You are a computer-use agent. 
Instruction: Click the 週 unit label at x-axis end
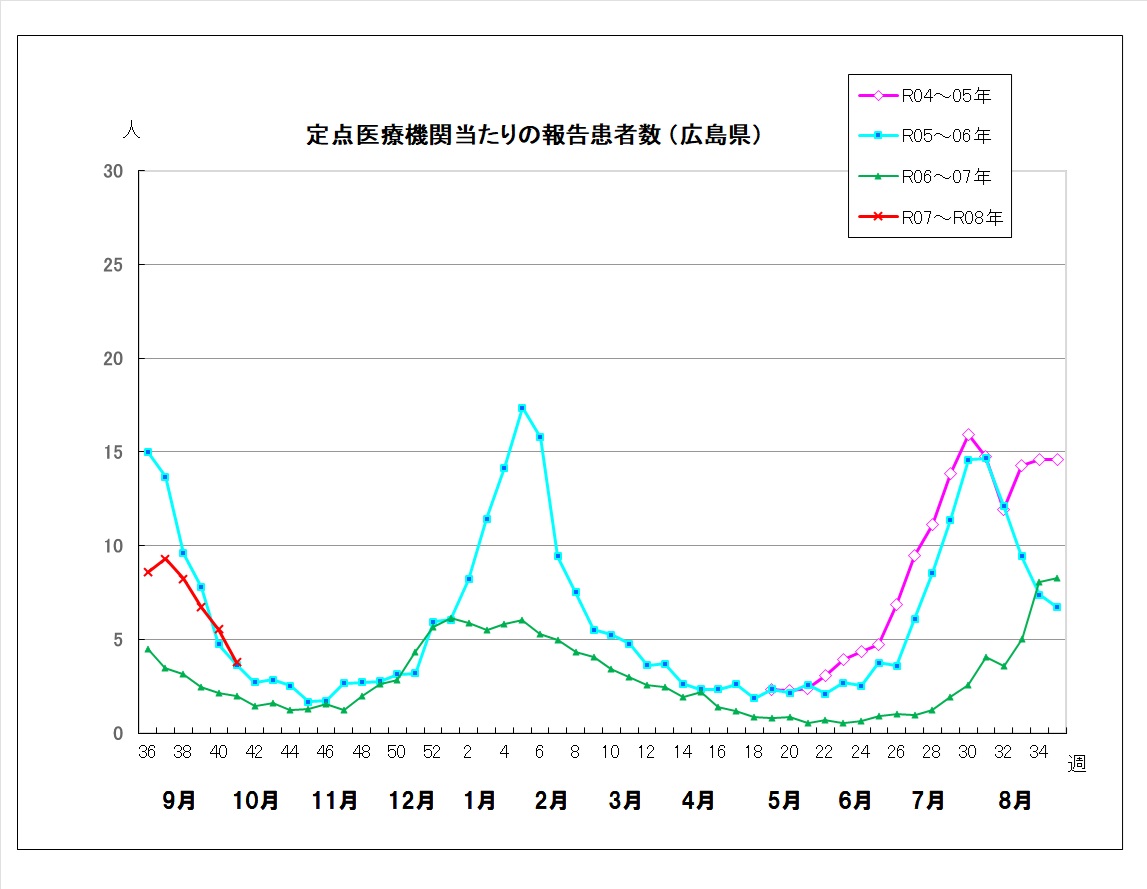1076,765
